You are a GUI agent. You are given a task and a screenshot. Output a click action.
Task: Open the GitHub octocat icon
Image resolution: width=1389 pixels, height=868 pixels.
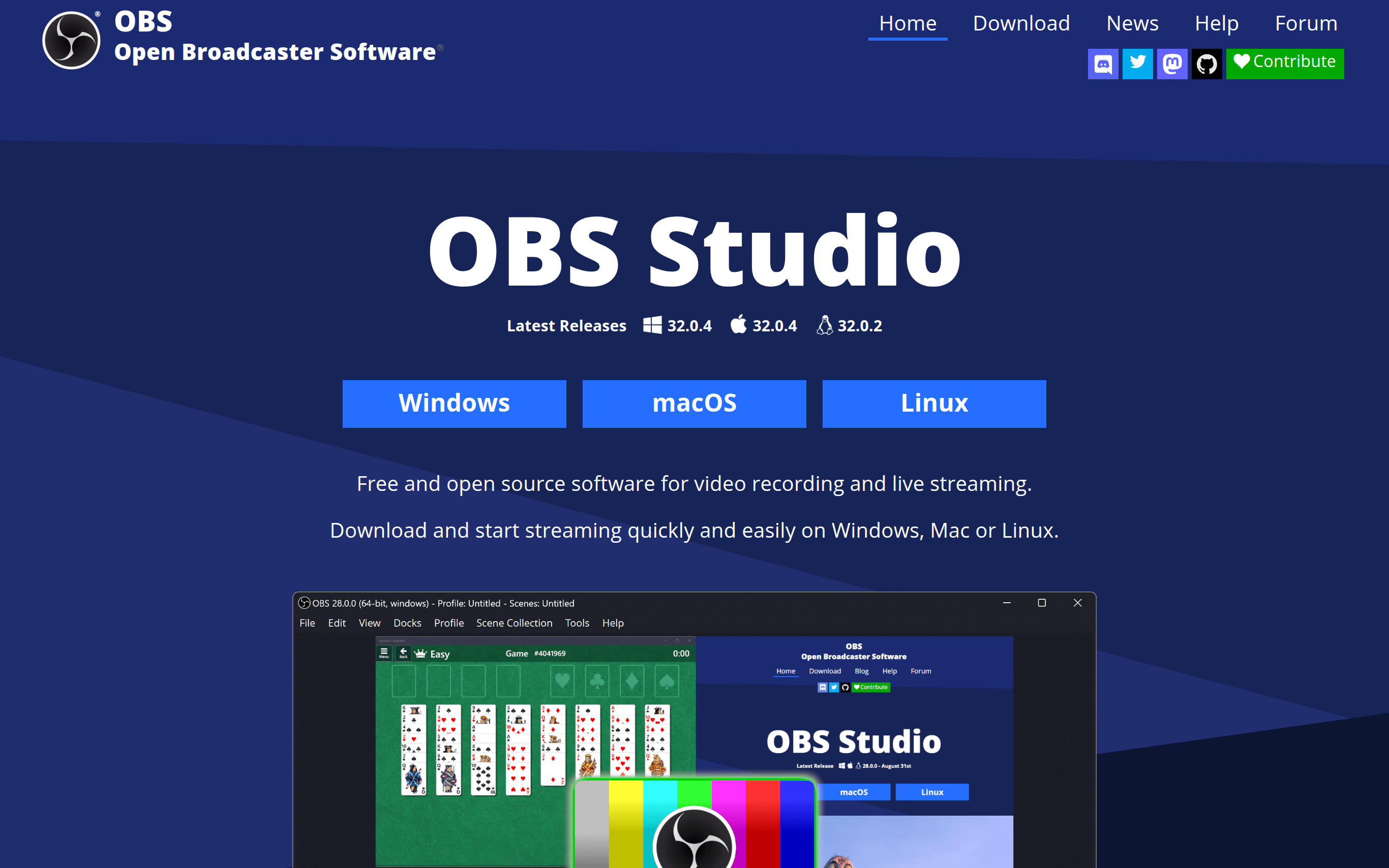1206,64
